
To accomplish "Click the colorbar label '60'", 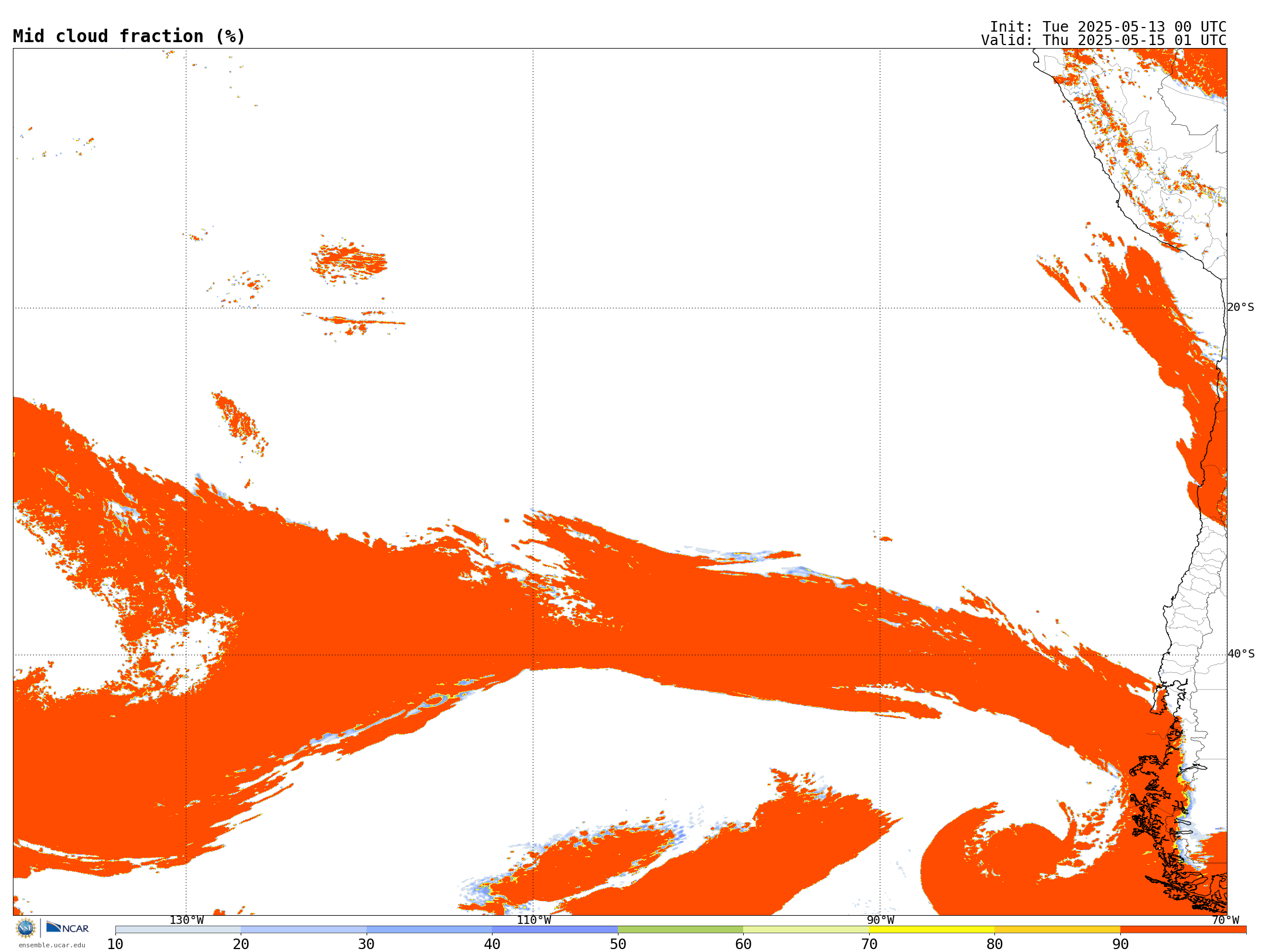I will point(743,944).
